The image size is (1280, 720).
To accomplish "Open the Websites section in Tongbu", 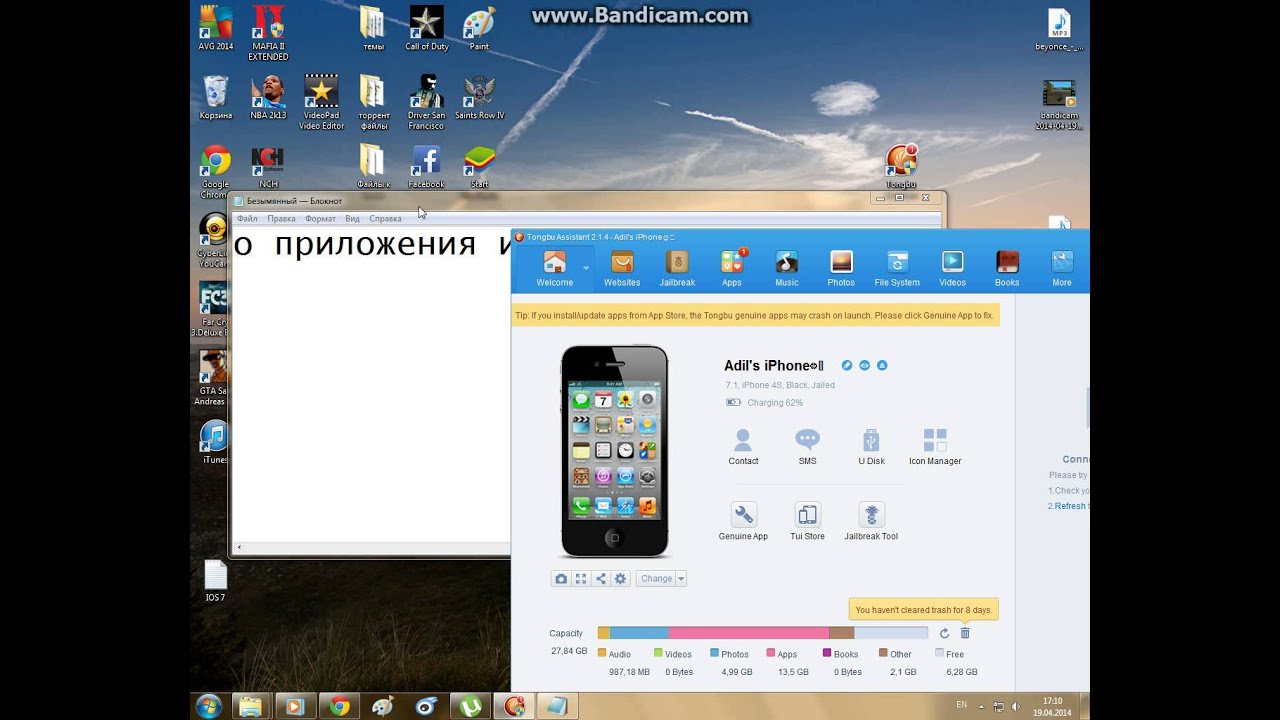I will coord(622,268).
